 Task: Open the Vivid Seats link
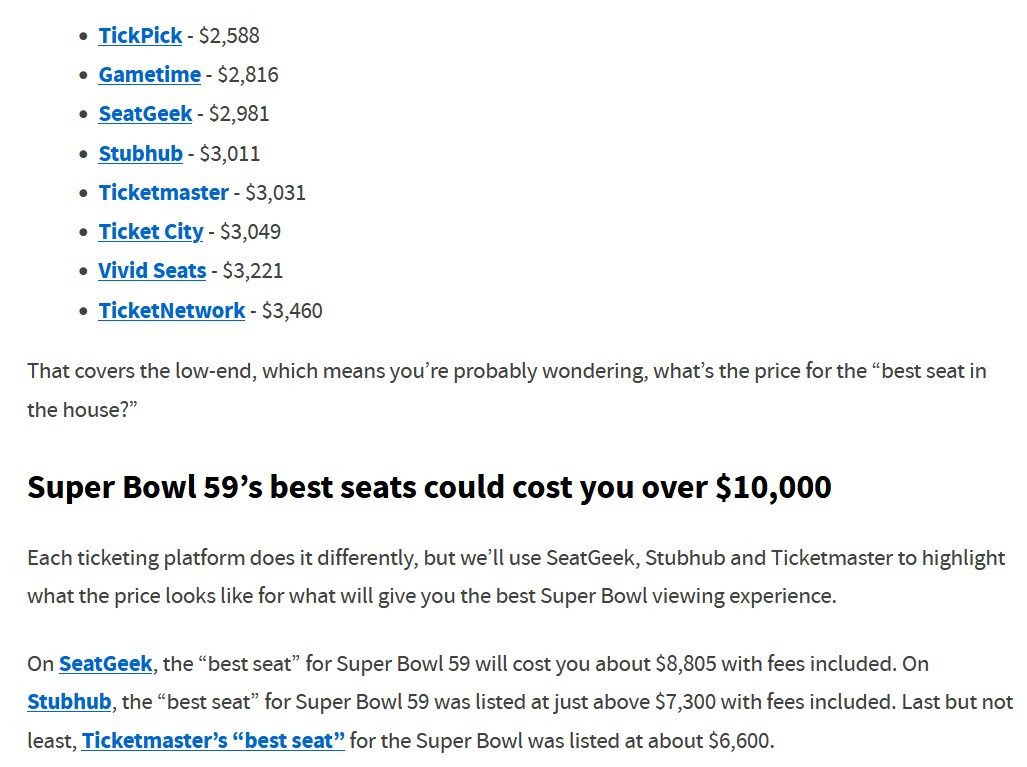click(152, 271)
